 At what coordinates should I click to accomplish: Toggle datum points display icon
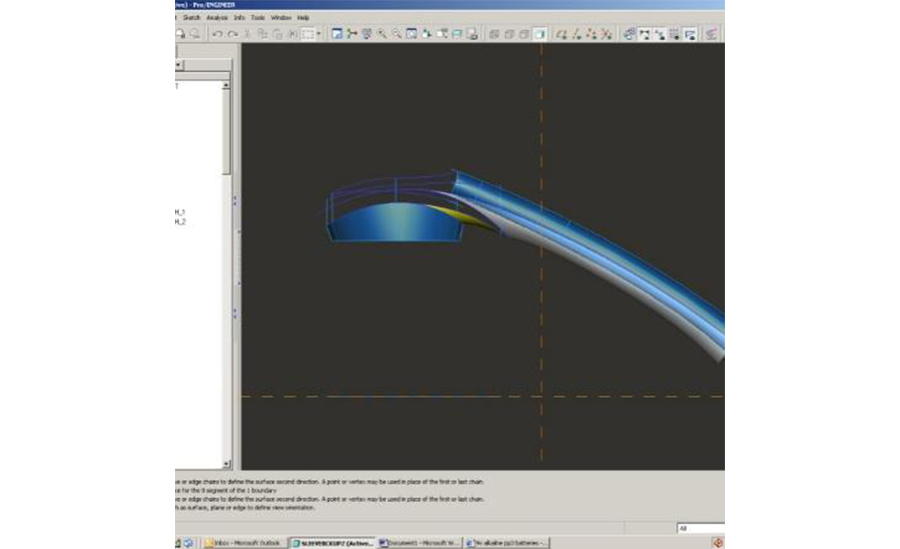point(591,34)
